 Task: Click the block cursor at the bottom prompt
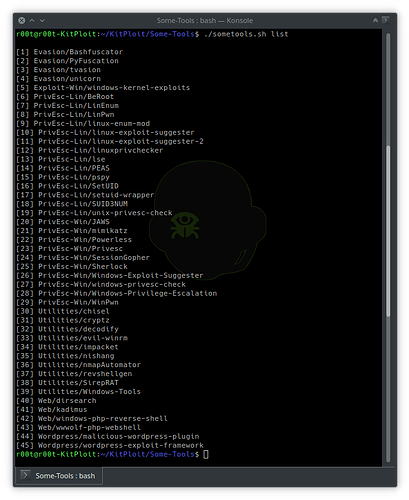(x=206, y=454)
